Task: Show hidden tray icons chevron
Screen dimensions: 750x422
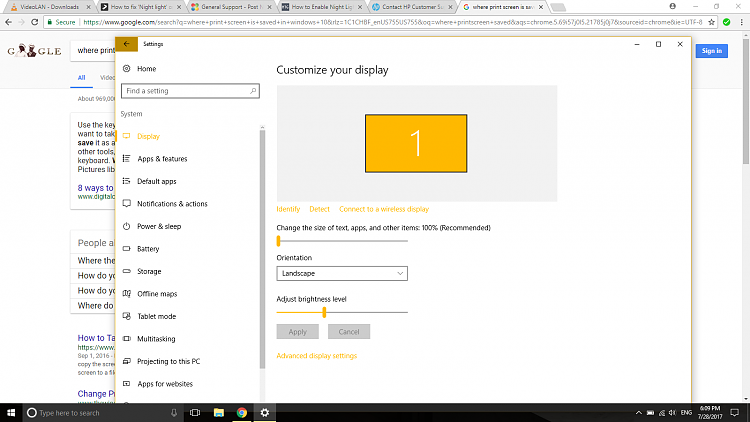Action: click(639, 412)
